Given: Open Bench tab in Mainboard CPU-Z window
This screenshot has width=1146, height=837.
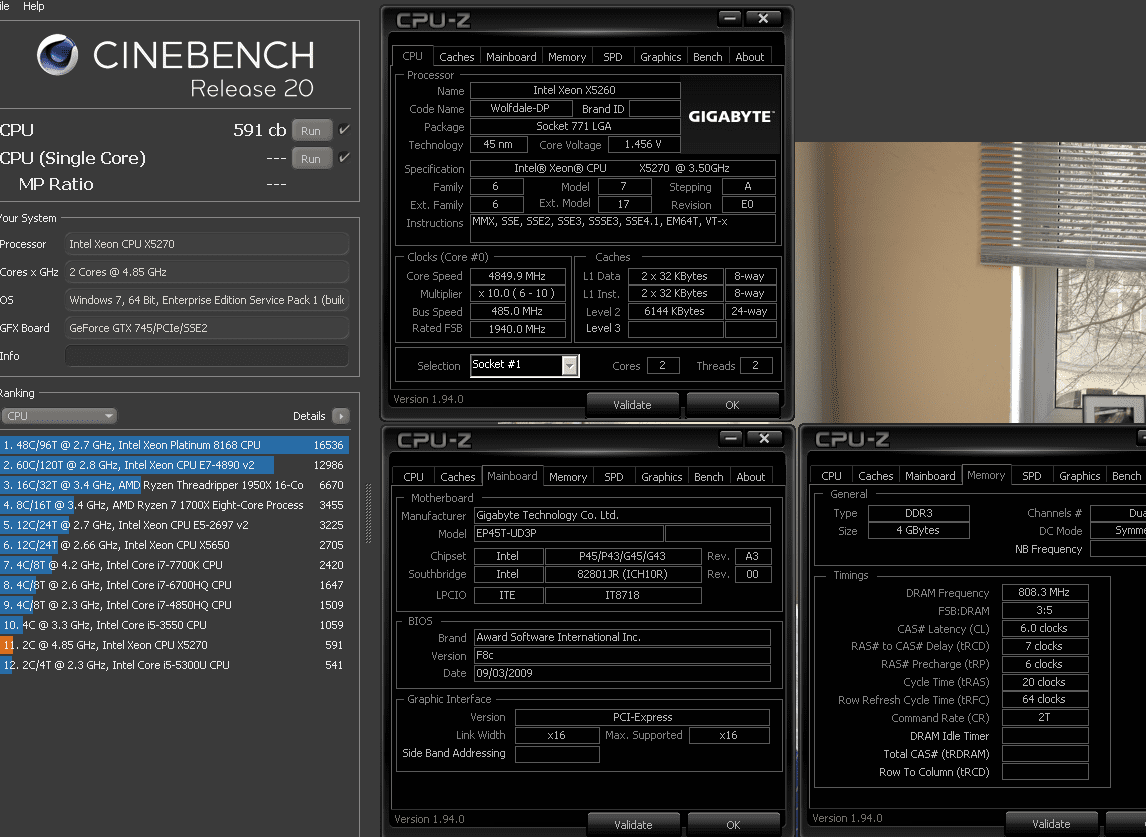Looking at the screenshot, I should tap(708, 477).
